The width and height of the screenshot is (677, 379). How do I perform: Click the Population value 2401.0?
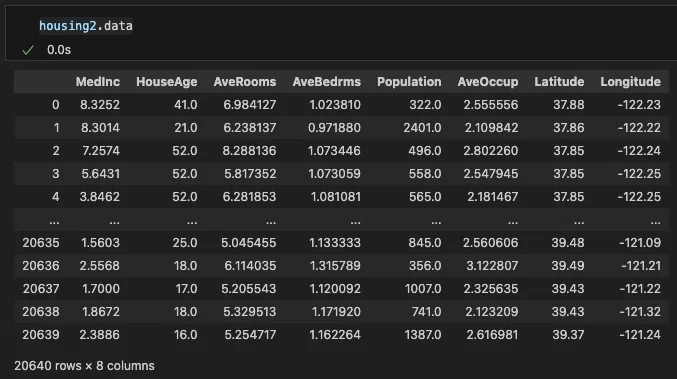pyautogui.click(x=422, y=128)
